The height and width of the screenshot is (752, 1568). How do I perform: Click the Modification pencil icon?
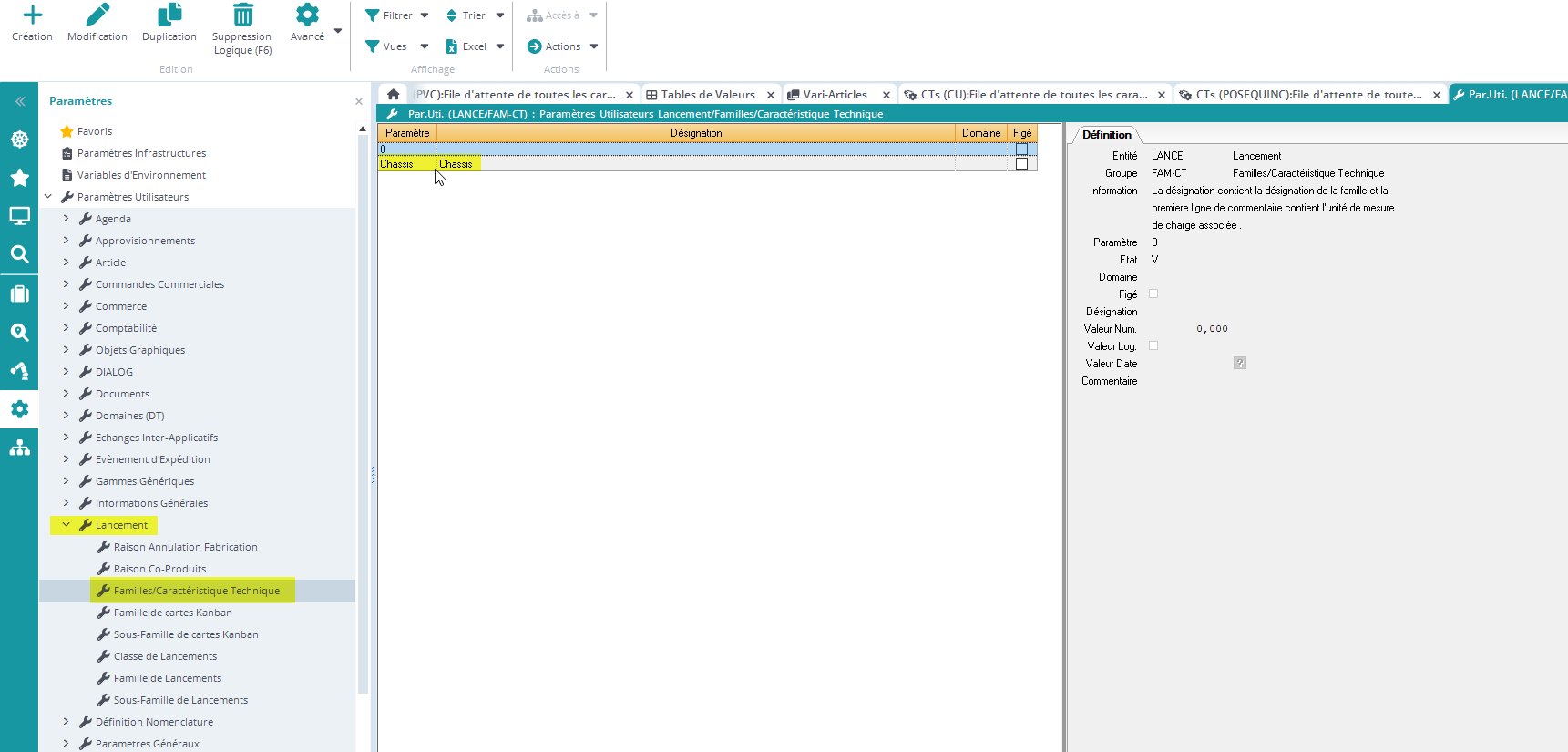[97, 15]
